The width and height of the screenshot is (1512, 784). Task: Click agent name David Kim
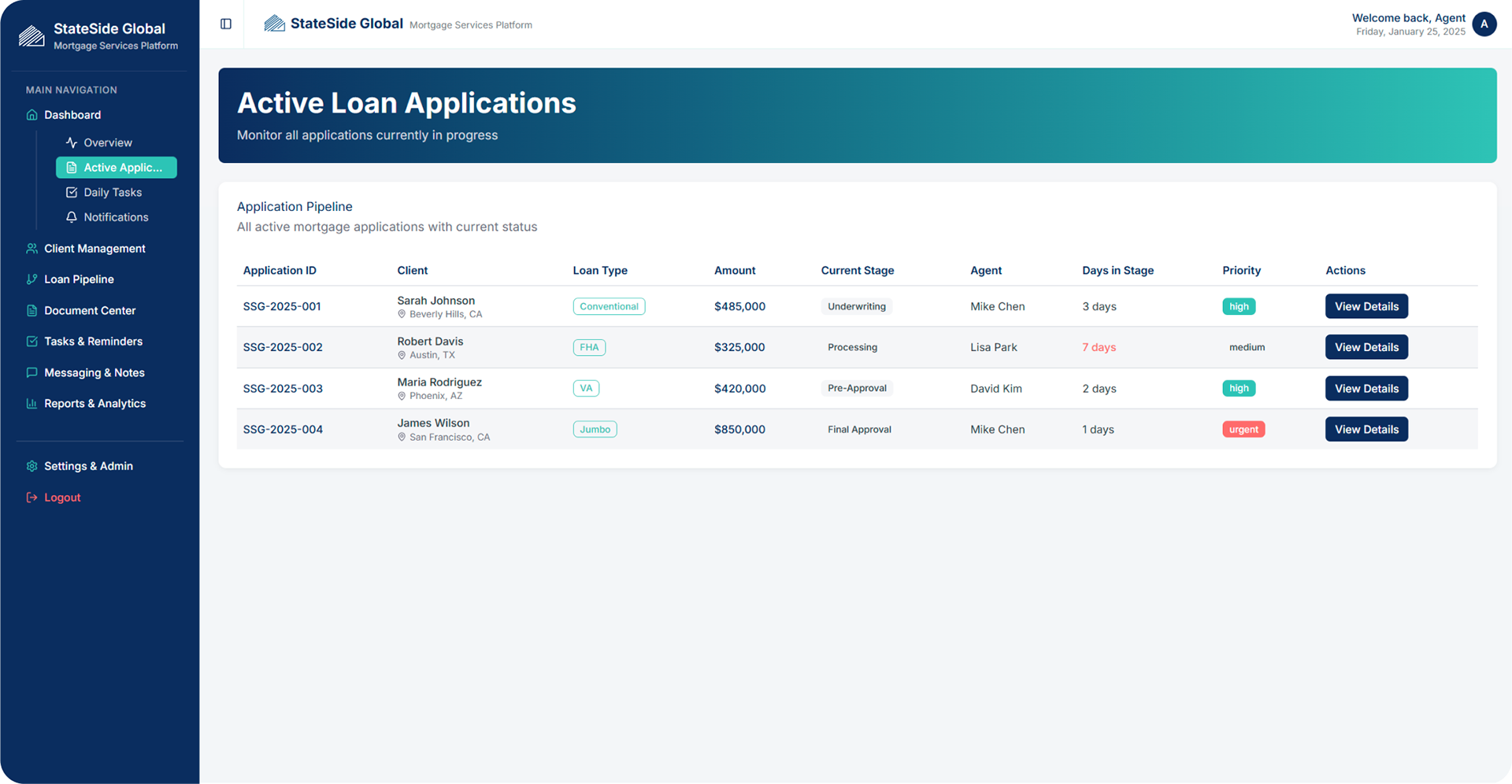[996, 388]
